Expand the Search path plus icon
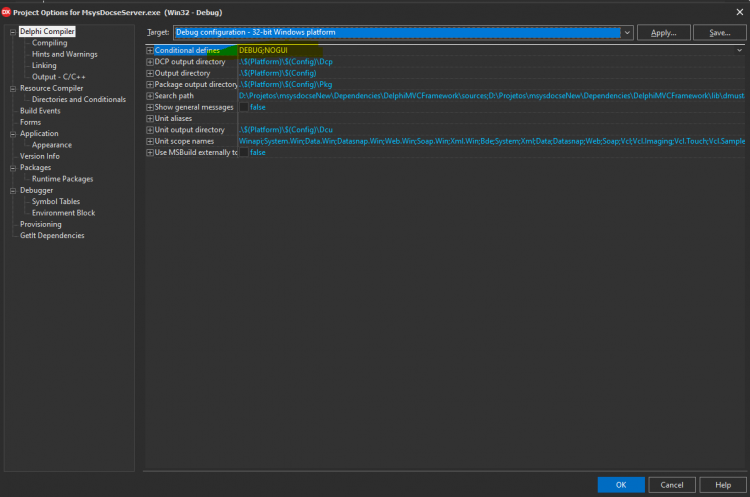The width and height of the screenshot is (750, 497). point(150,96)
